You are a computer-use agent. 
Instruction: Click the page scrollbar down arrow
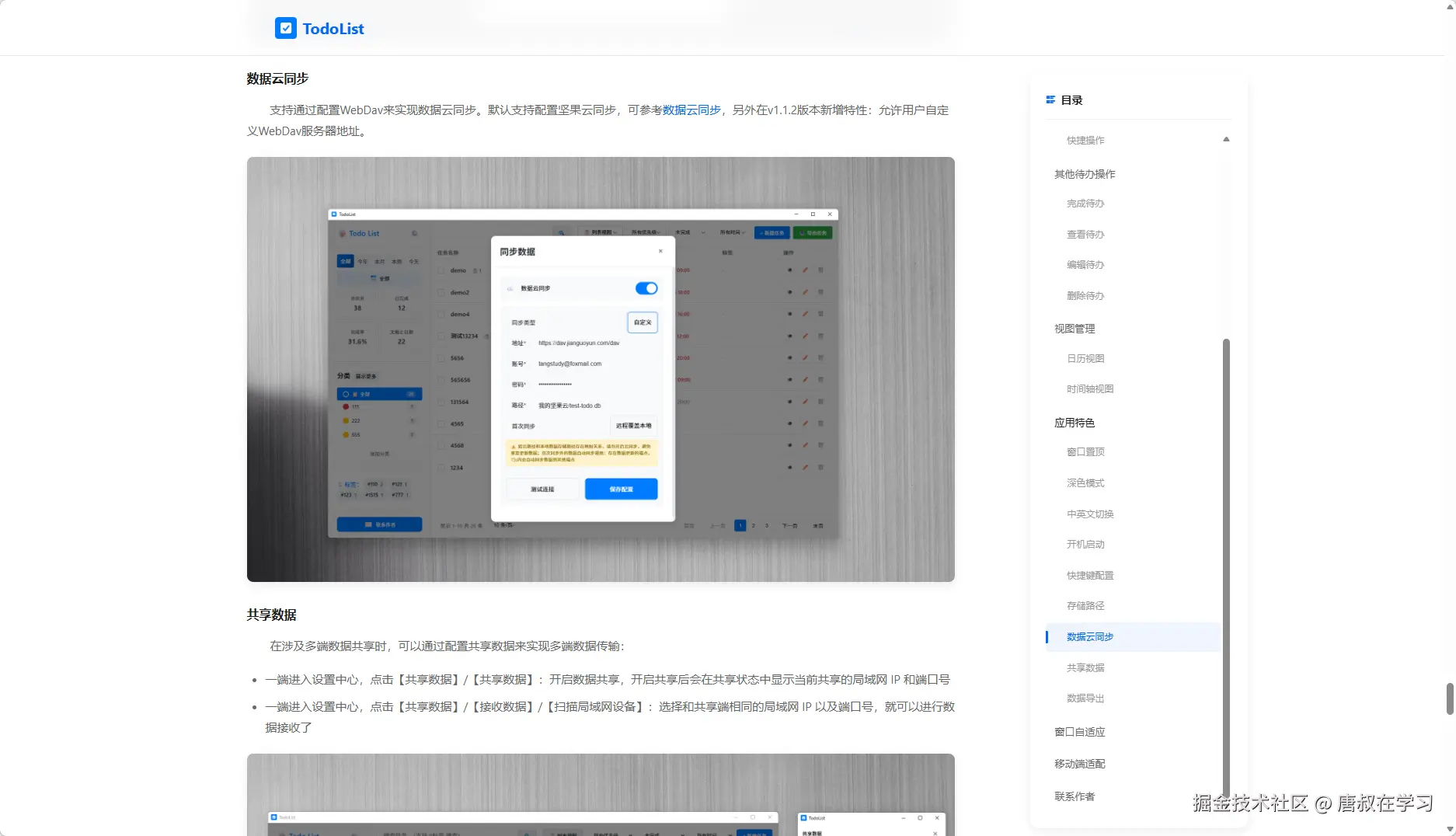1450,830
